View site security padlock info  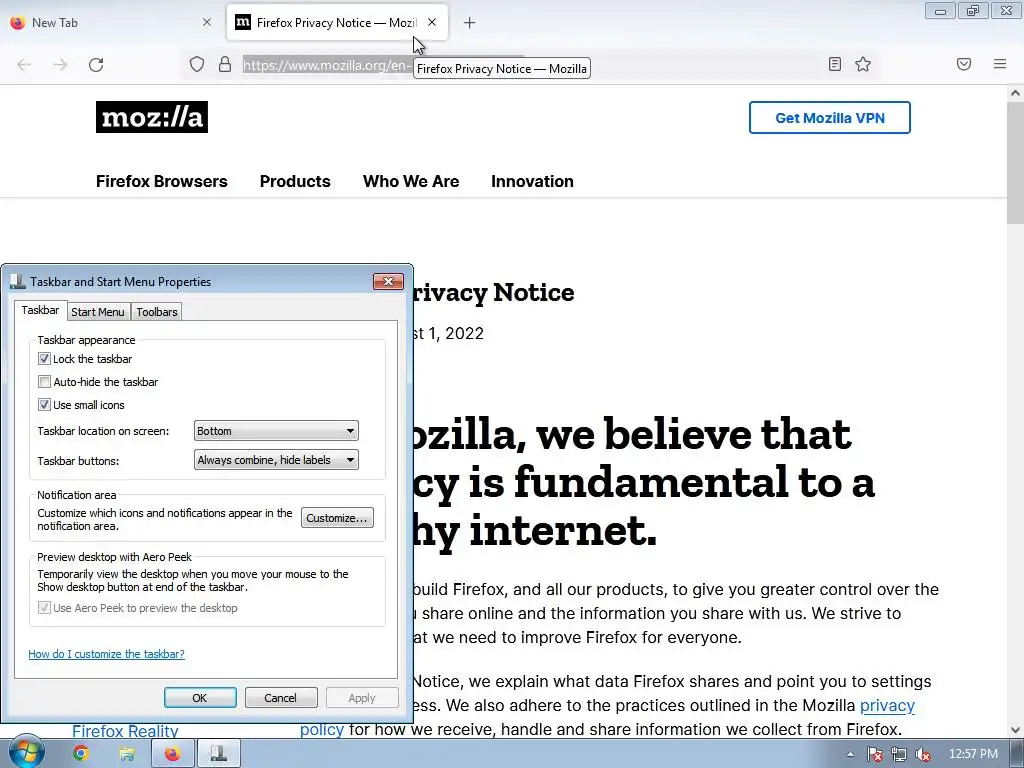225,64
